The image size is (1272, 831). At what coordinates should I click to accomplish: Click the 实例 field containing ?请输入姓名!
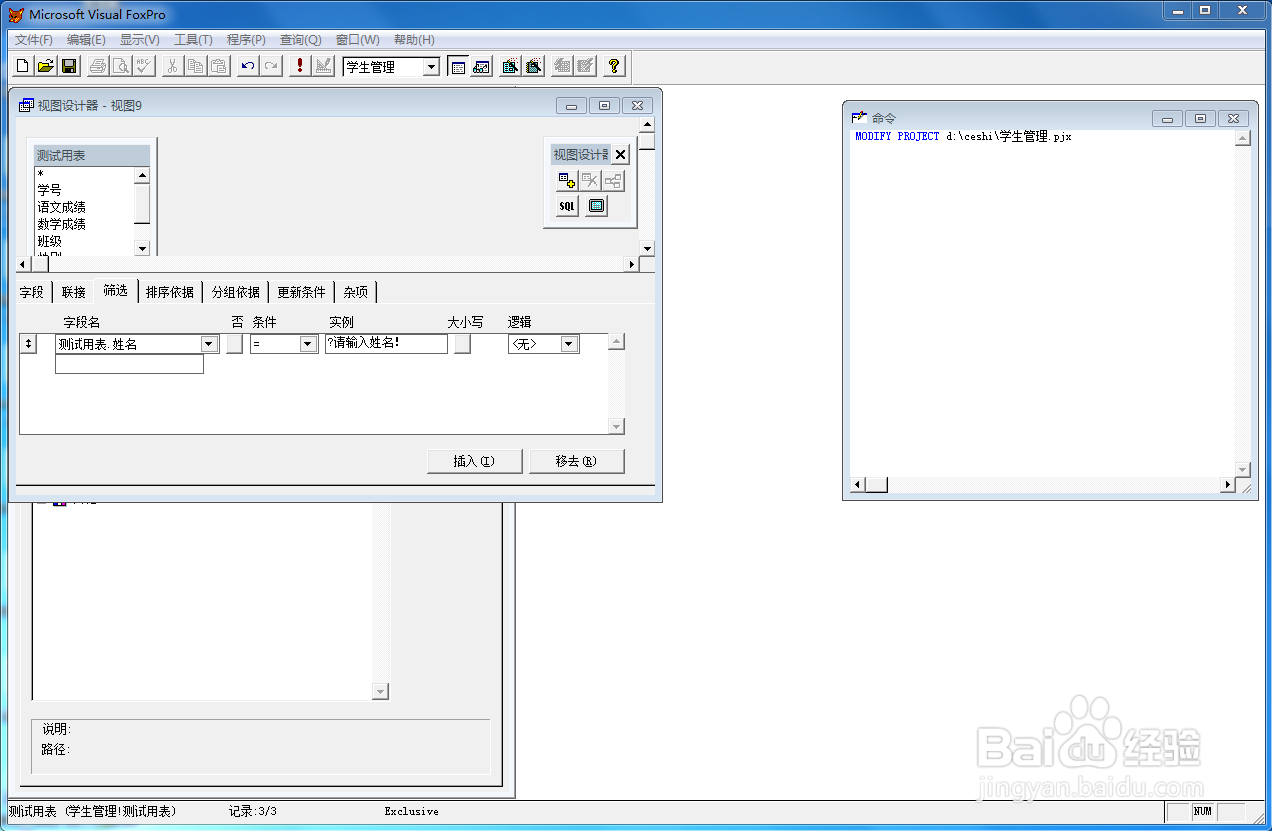tap(386, 344)
